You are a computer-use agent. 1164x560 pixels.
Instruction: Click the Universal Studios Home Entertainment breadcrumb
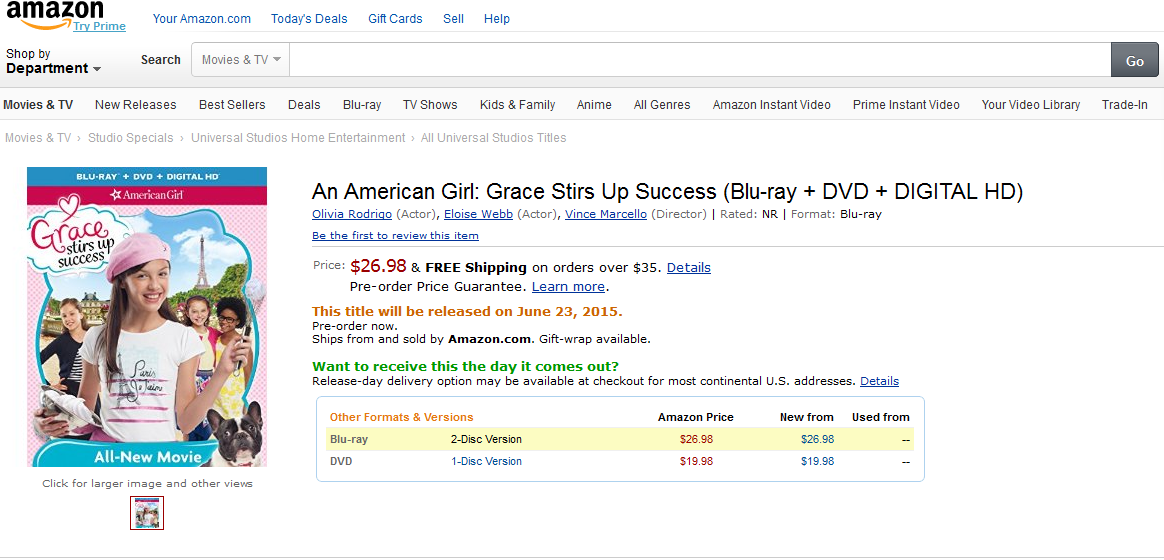pos(298,138)
